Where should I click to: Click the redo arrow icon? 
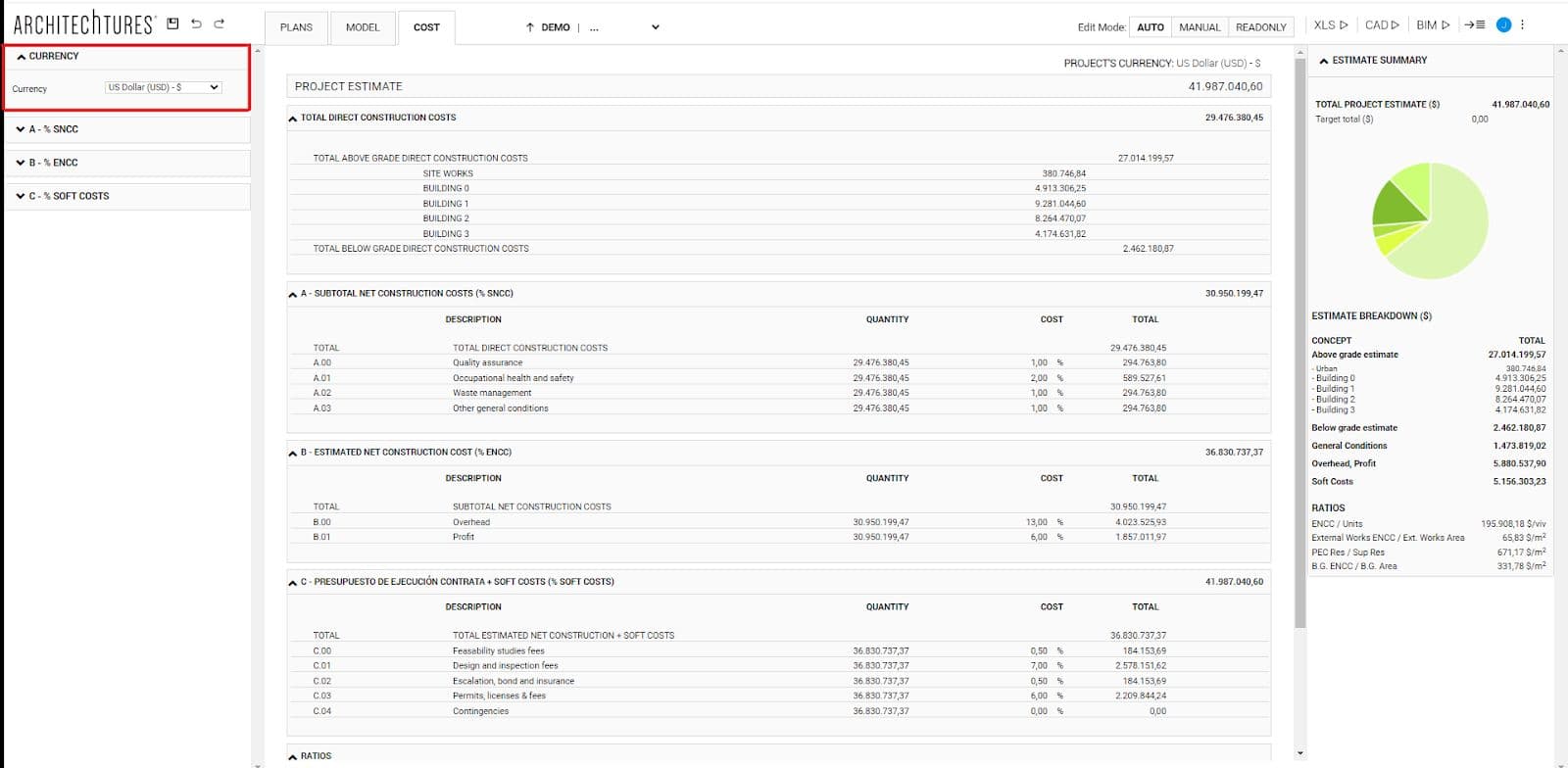pos(219,24)
